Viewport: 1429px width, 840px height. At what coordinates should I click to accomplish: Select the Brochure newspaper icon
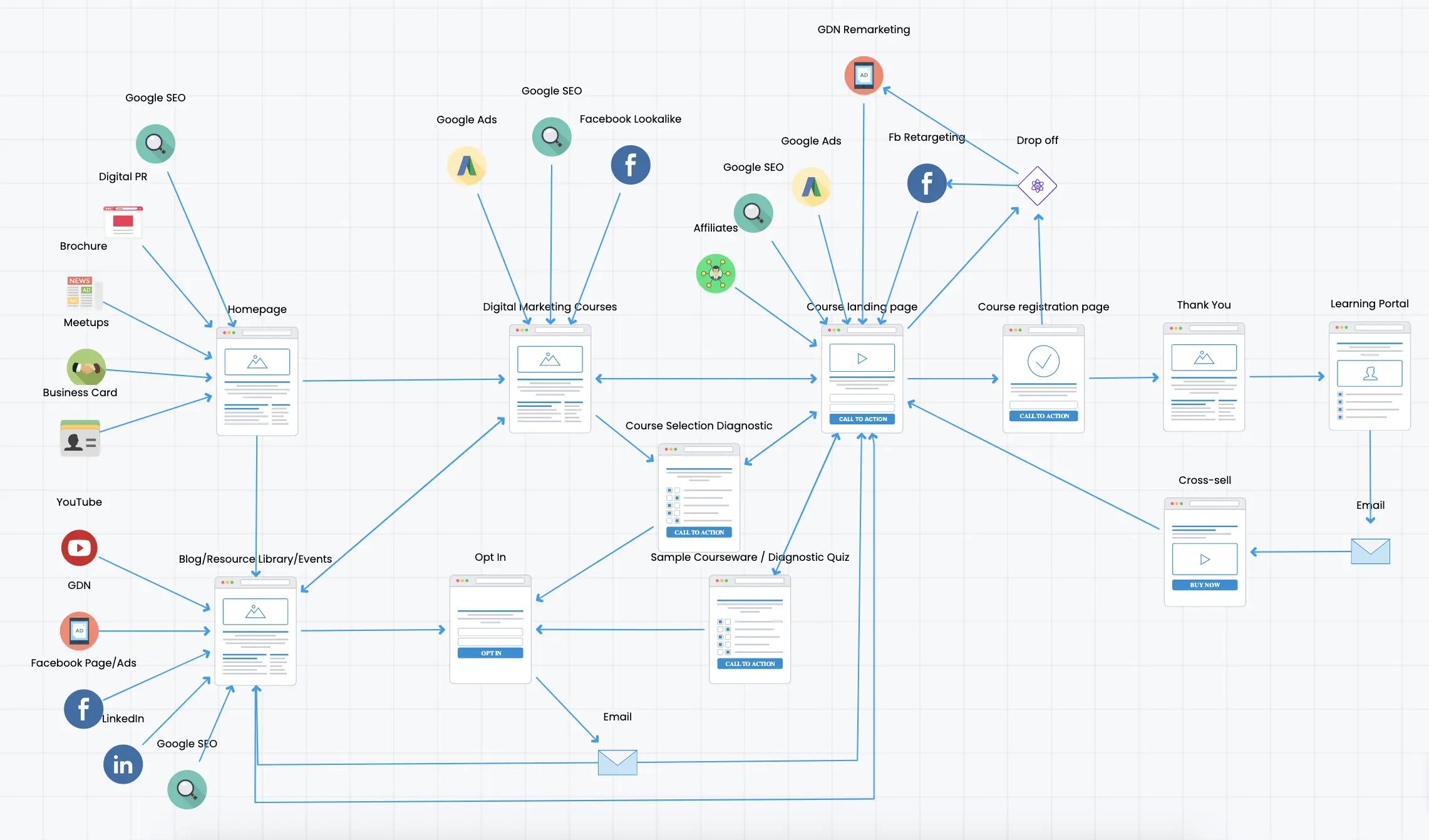point(85,292)
